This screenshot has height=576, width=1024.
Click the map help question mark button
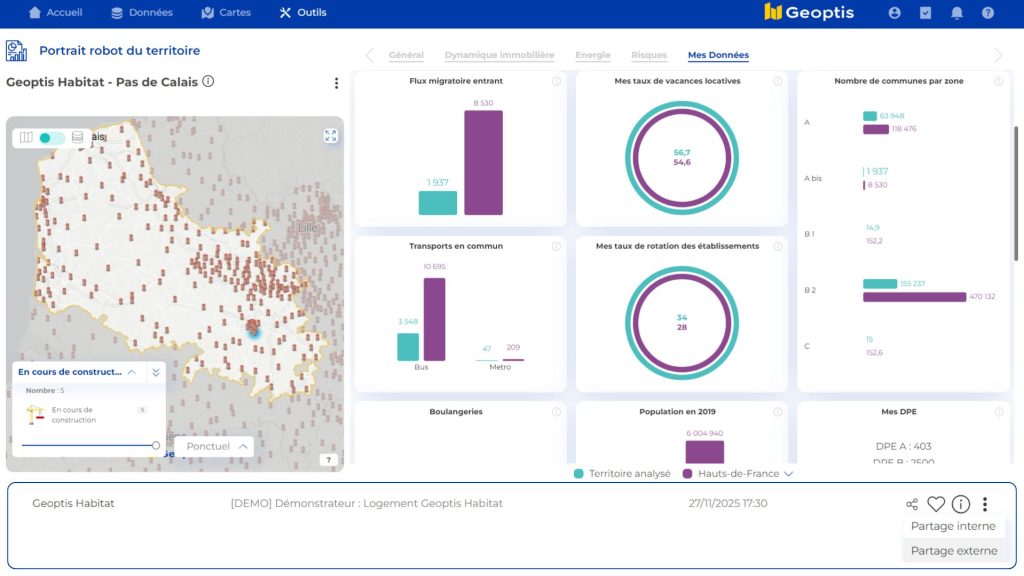(x=328, y=460)
